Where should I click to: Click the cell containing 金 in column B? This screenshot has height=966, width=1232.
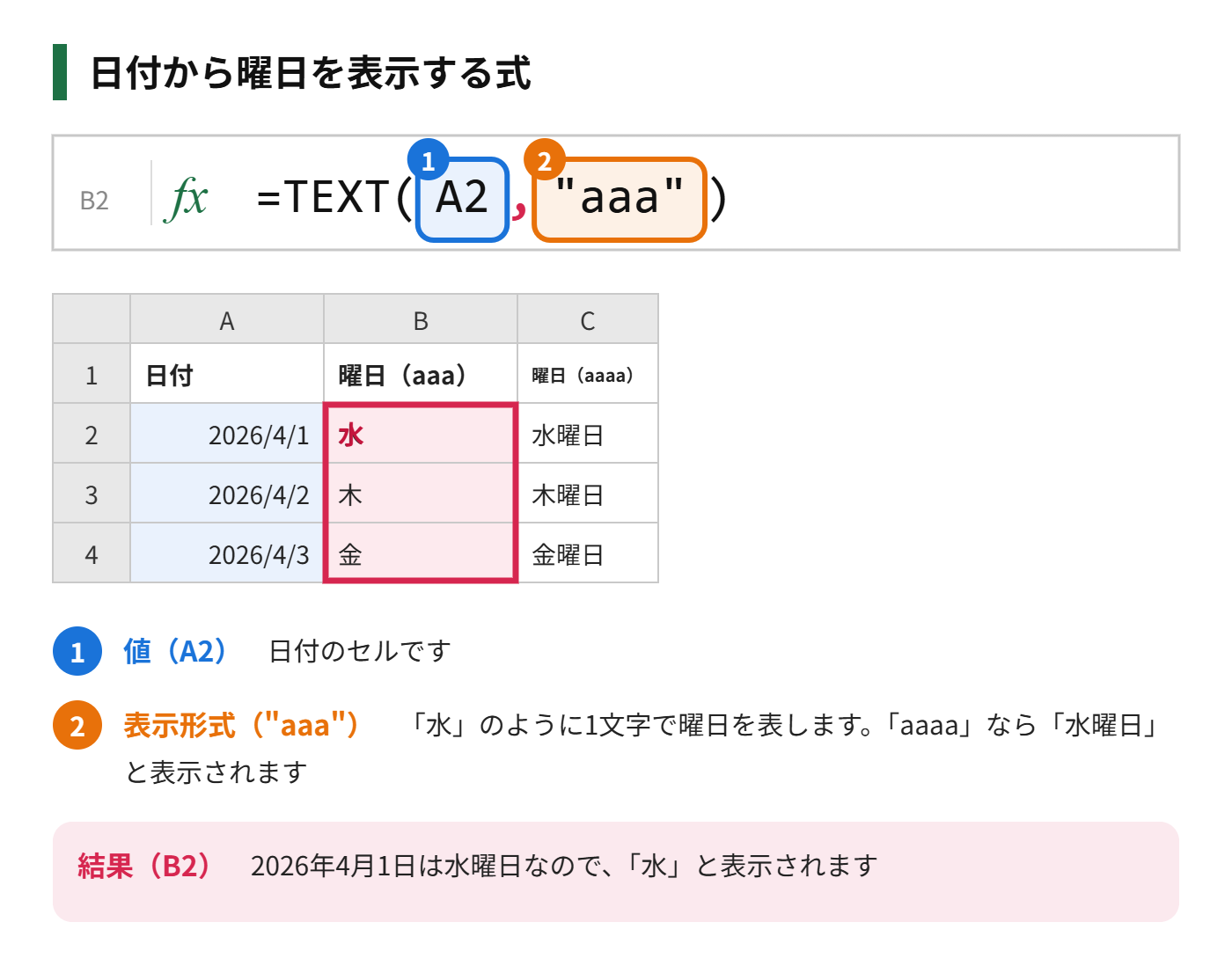coord(421,552)
